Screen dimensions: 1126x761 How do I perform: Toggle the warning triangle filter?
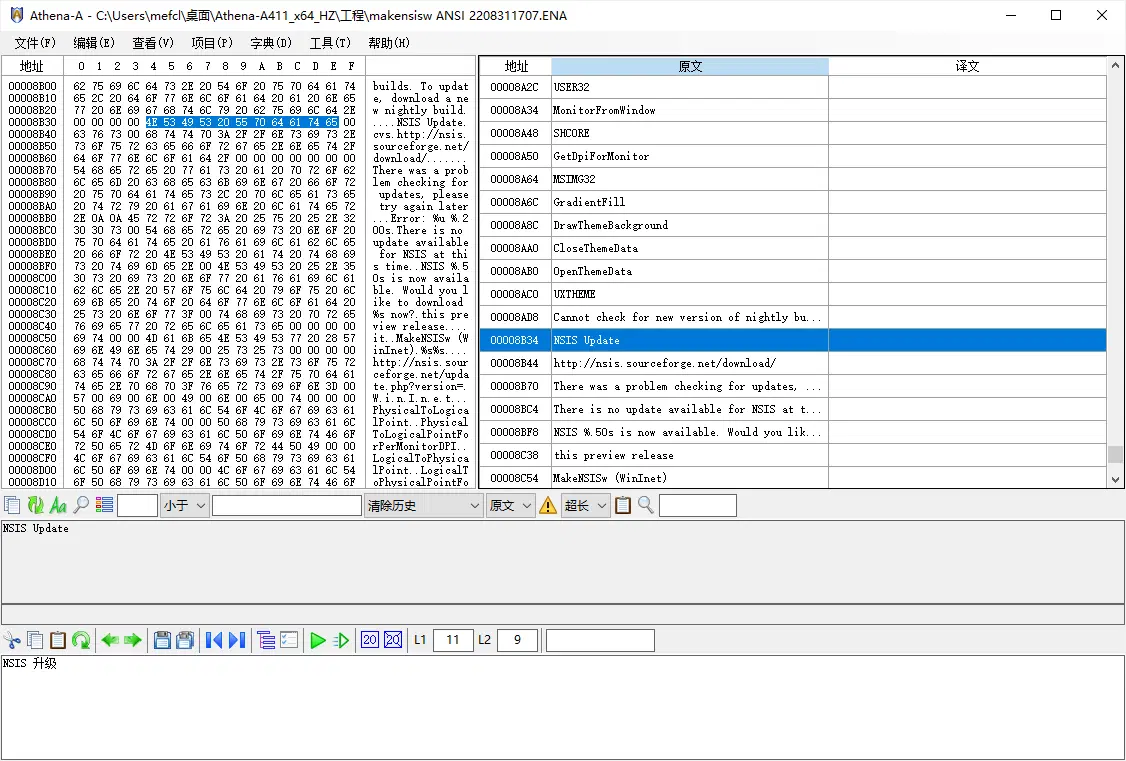tap(548, 505)
